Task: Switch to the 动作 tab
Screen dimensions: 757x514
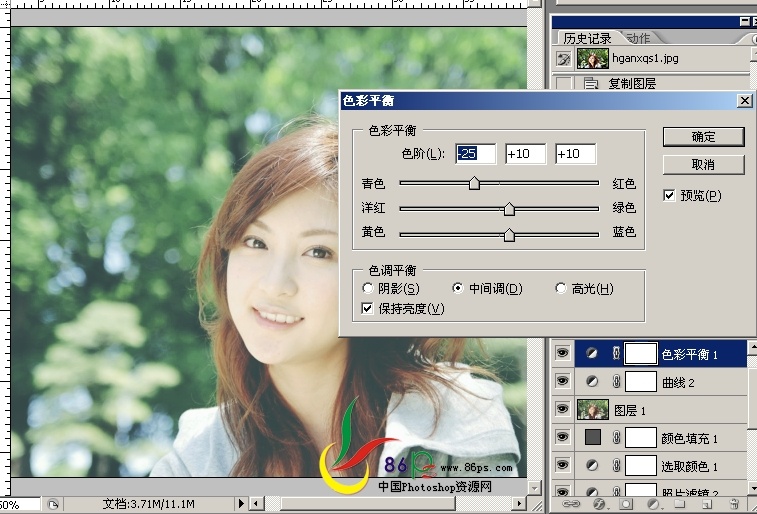Action: [638, 38]
